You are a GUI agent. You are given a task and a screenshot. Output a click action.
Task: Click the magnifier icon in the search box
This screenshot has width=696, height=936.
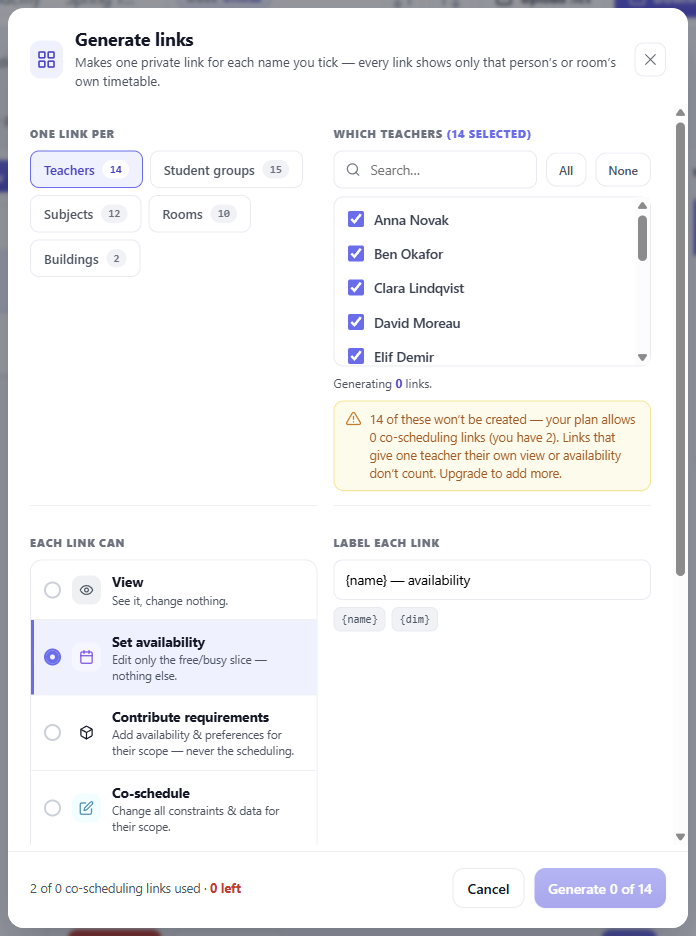point(353,170)
